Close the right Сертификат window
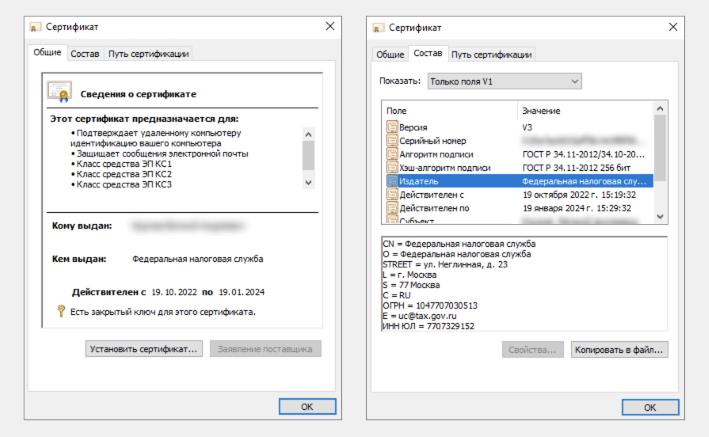Screen dimensions: 709x437 click(x=673, y=27)
